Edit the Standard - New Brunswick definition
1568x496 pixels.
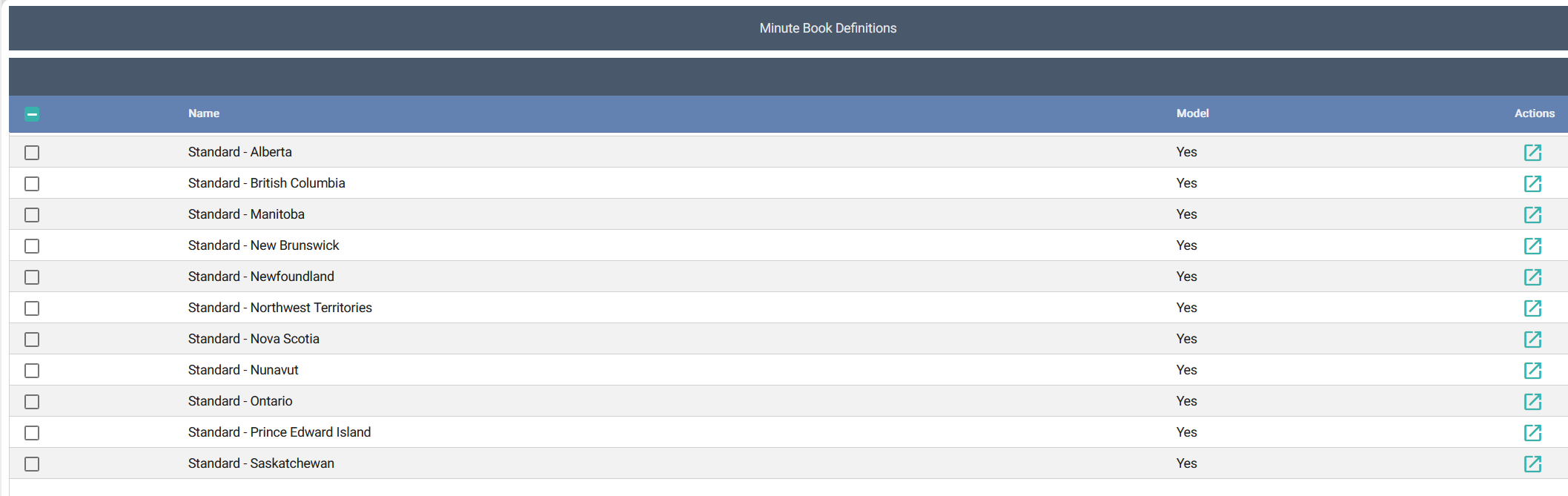coord(1532,246)
